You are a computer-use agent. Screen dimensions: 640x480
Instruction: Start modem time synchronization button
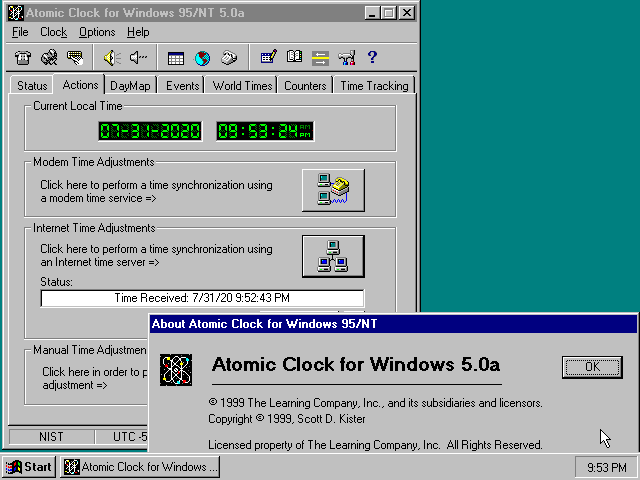click(x=333, y=190)
